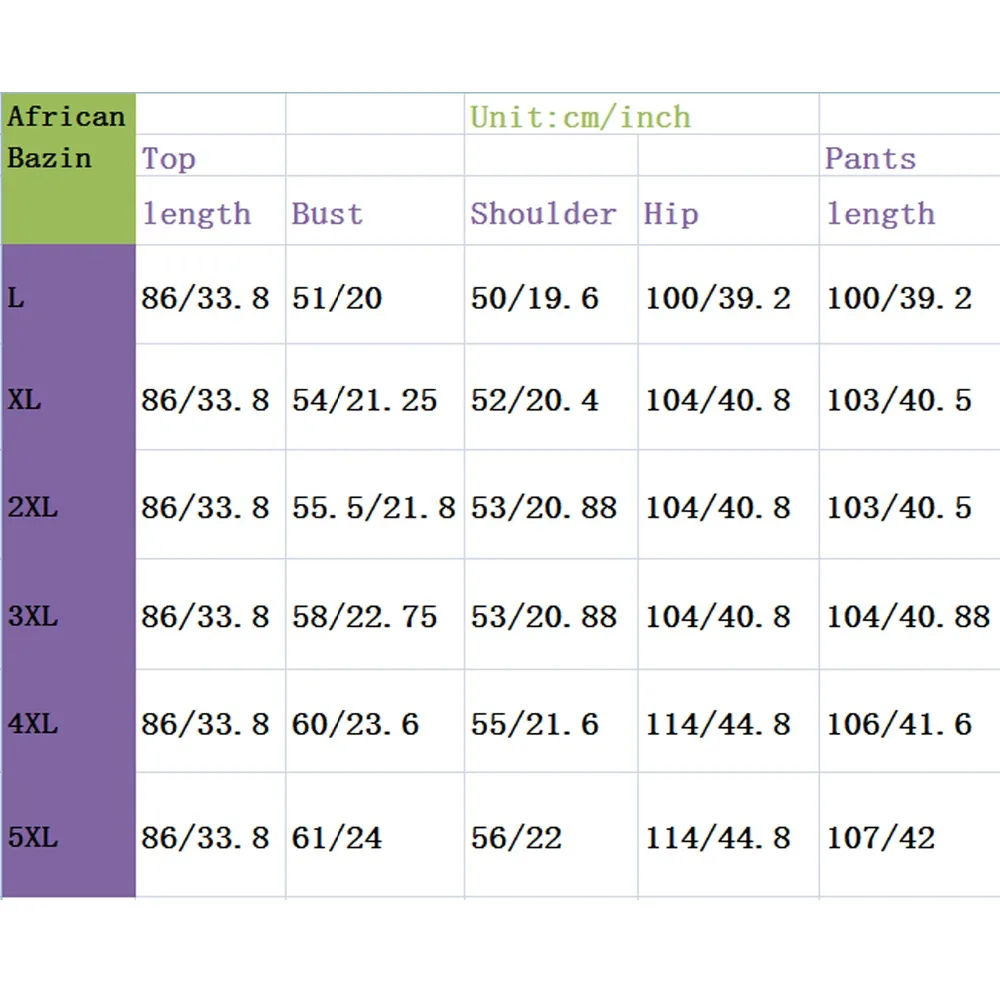Click the 3XL size row label
1000x1000 pixels.
click(x=33, y=616)
